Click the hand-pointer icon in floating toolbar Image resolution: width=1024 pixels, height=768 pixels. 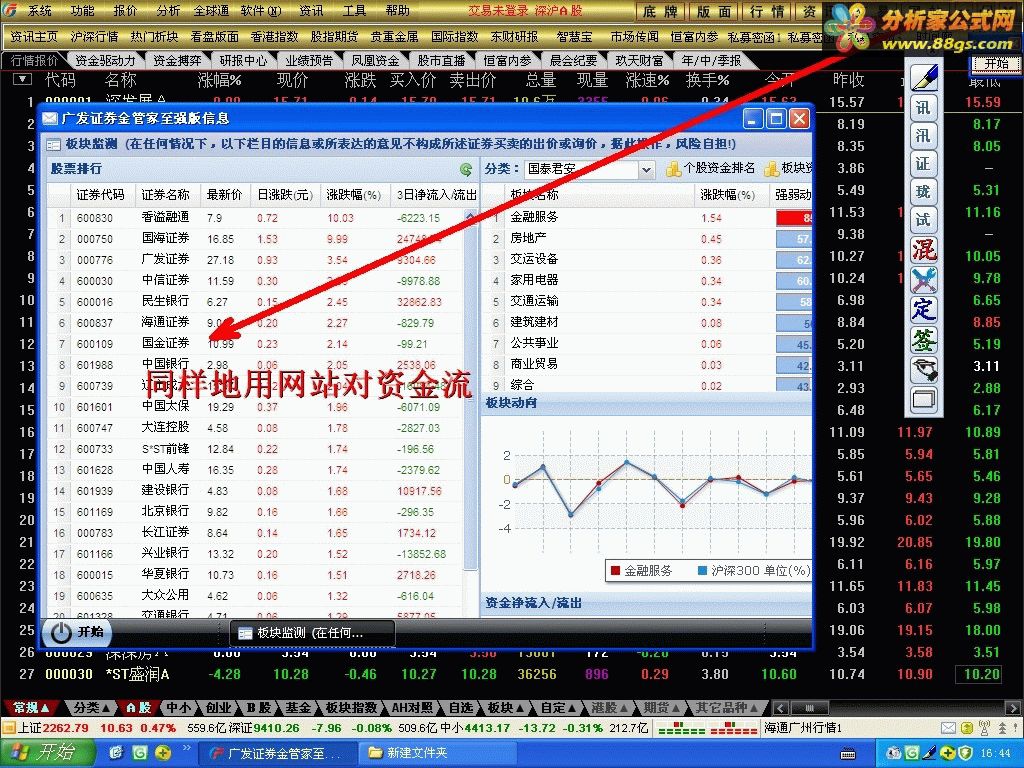coord(924,369)
